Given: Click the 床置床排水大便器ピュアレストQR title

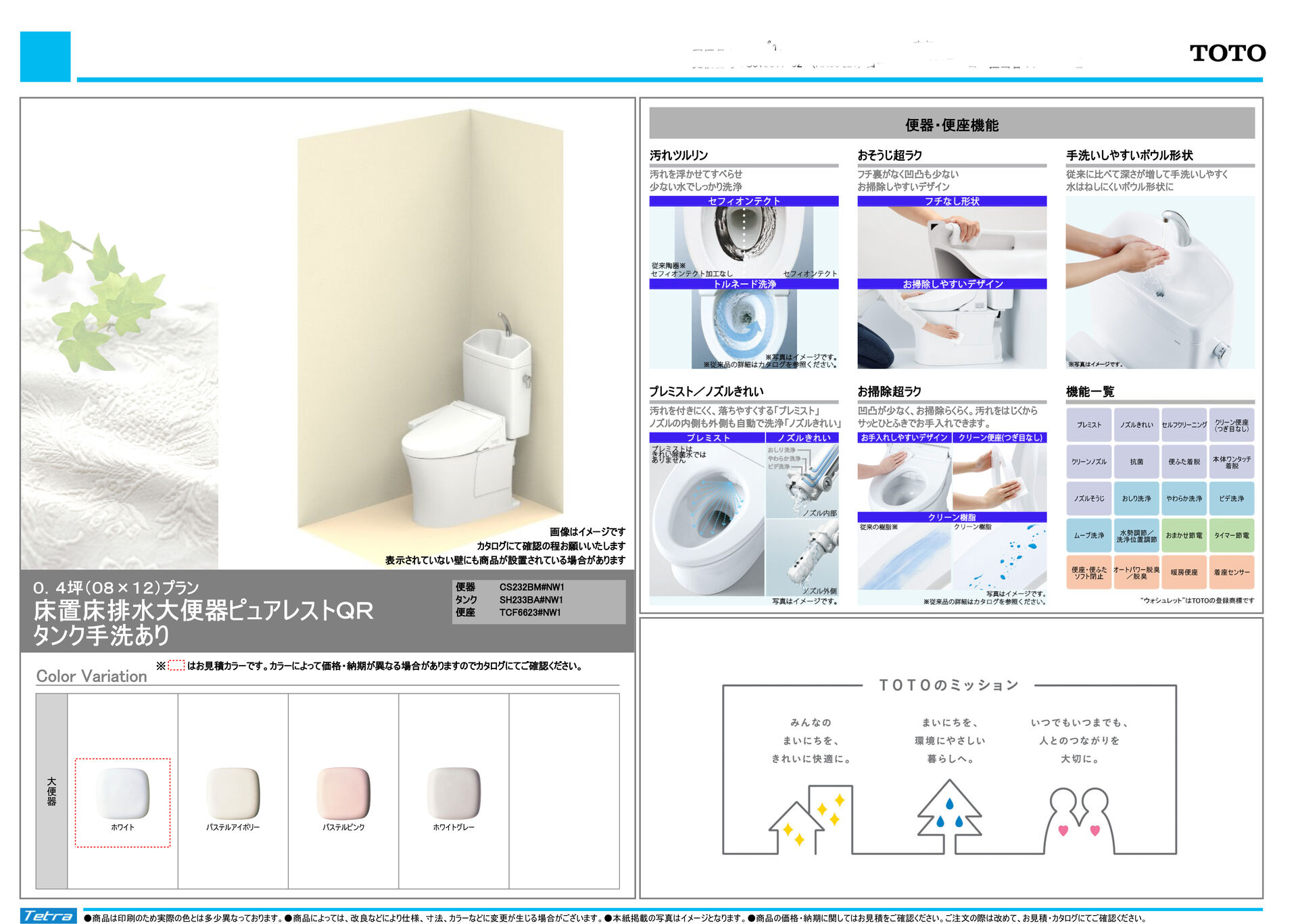Looking at the screenshot, I should pos(203,611).
